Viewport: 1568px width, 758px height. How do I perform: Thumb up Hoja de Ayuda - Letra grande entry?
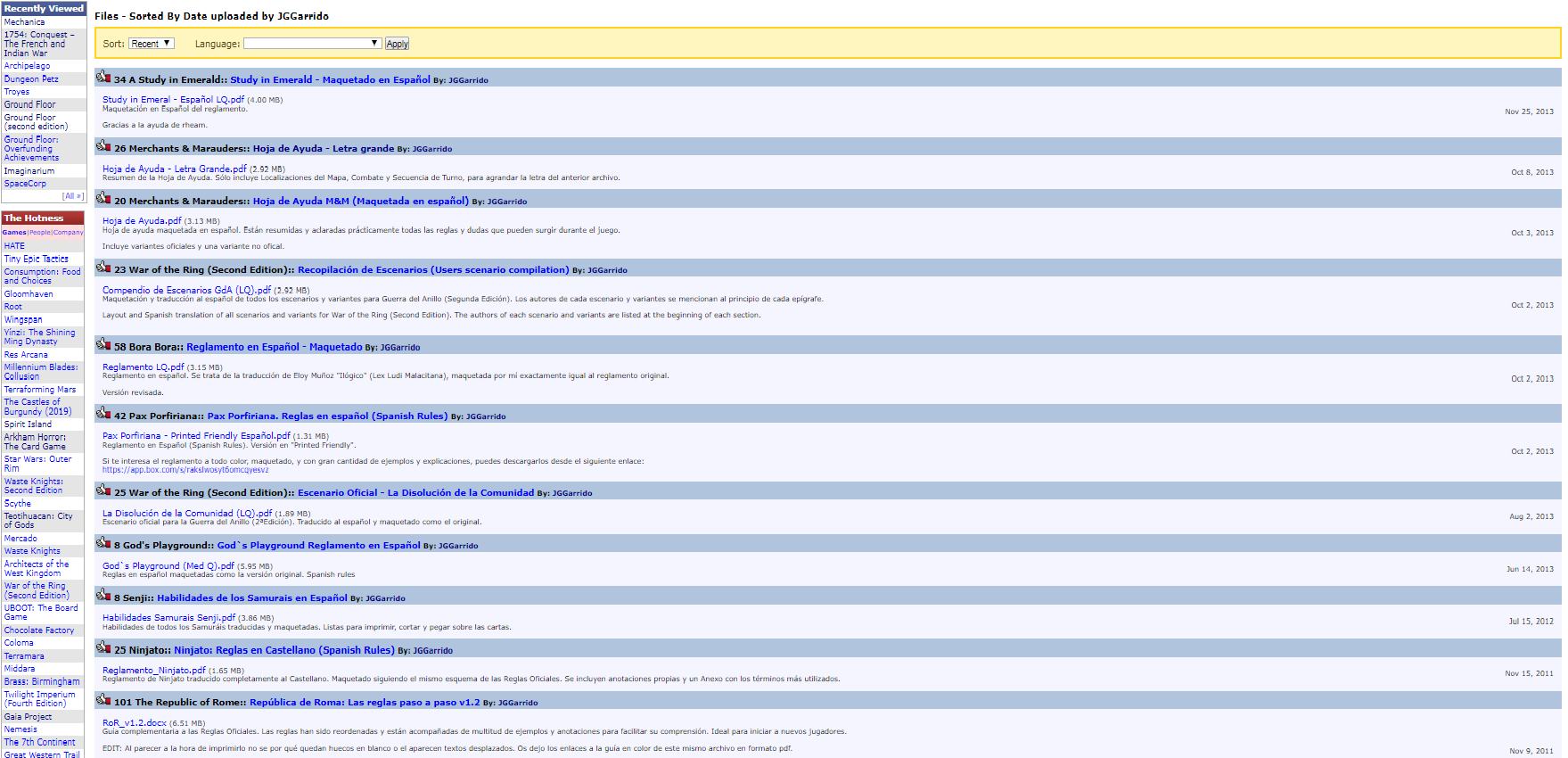click(103, 146)
